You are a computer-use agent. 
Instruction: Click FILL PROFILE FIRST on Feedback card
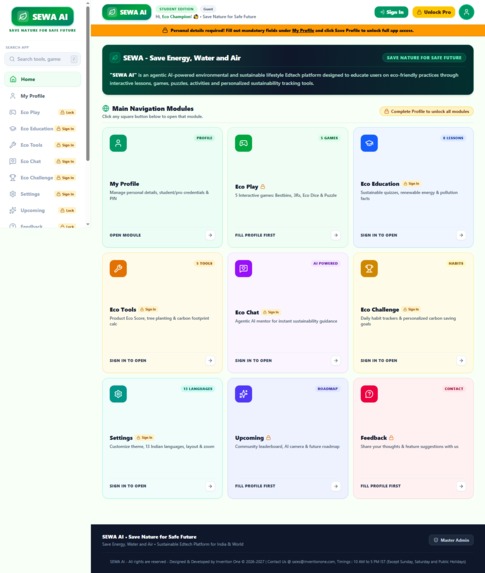point(381,486)
